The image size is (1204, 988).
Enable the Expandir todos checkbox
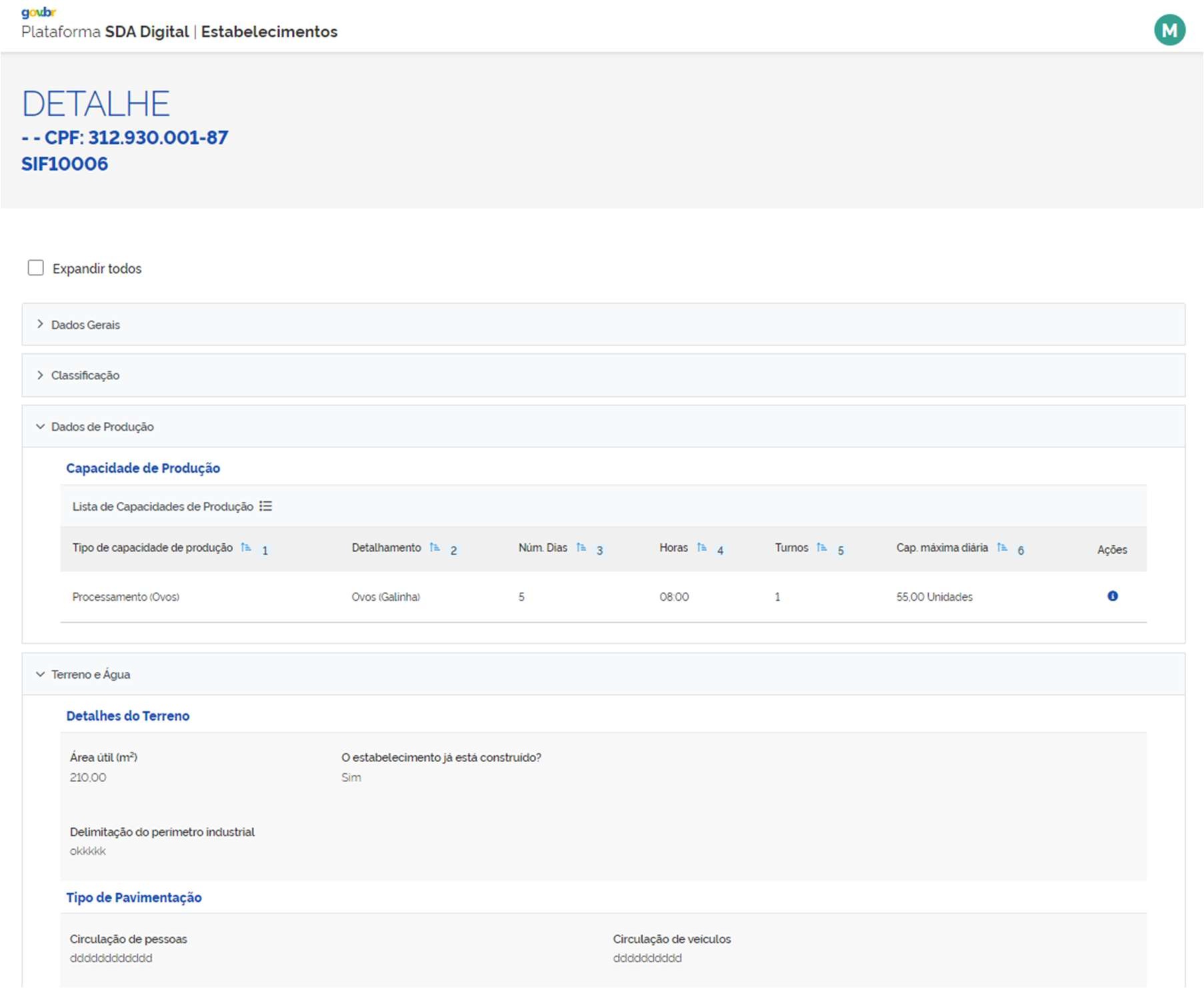point(36,268)
